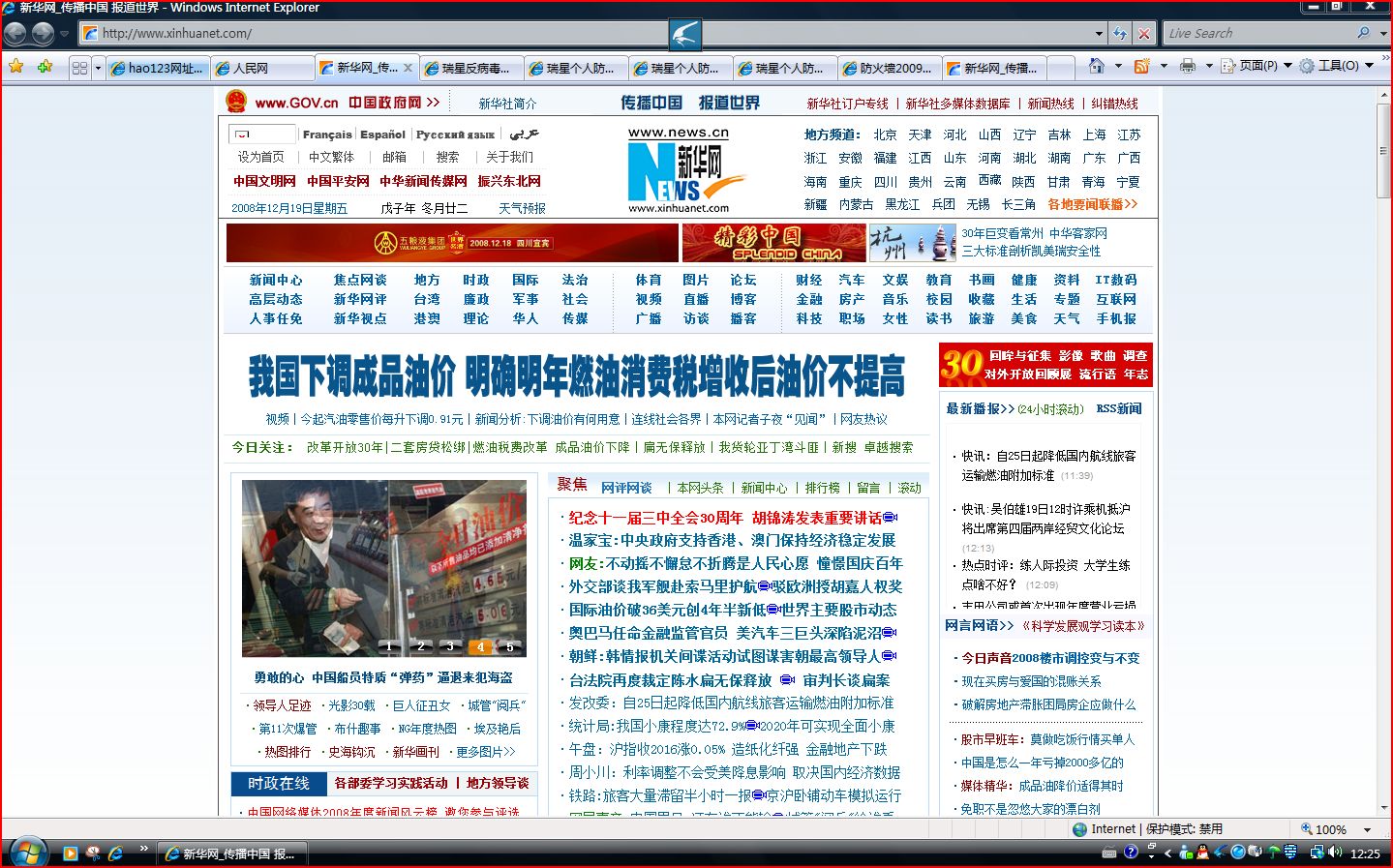The image size is (1393, 868).
Task: Click the 30 回眸与征集 banner
Action: click(1045, 365)
